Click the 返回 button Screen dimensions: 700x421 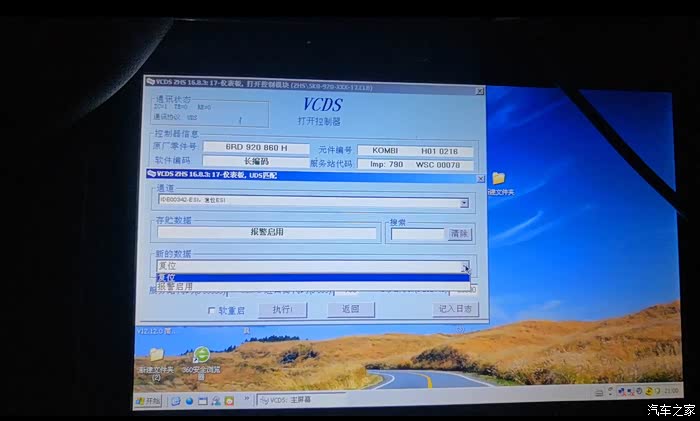click(x=350, y=310)
